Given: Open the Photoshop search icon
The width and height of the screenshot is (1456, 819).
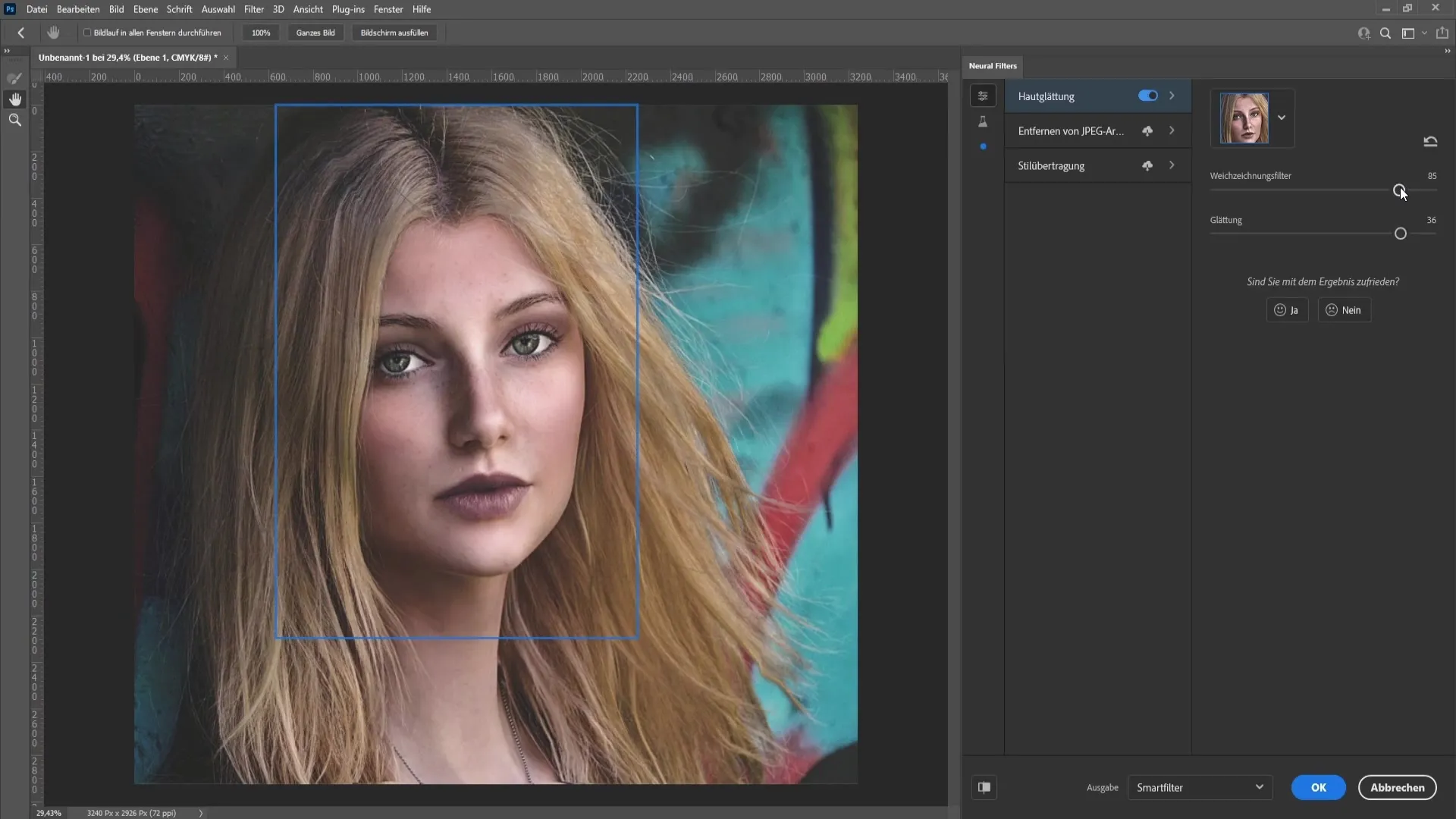Looking at the screenshot, I should 1385,33.
